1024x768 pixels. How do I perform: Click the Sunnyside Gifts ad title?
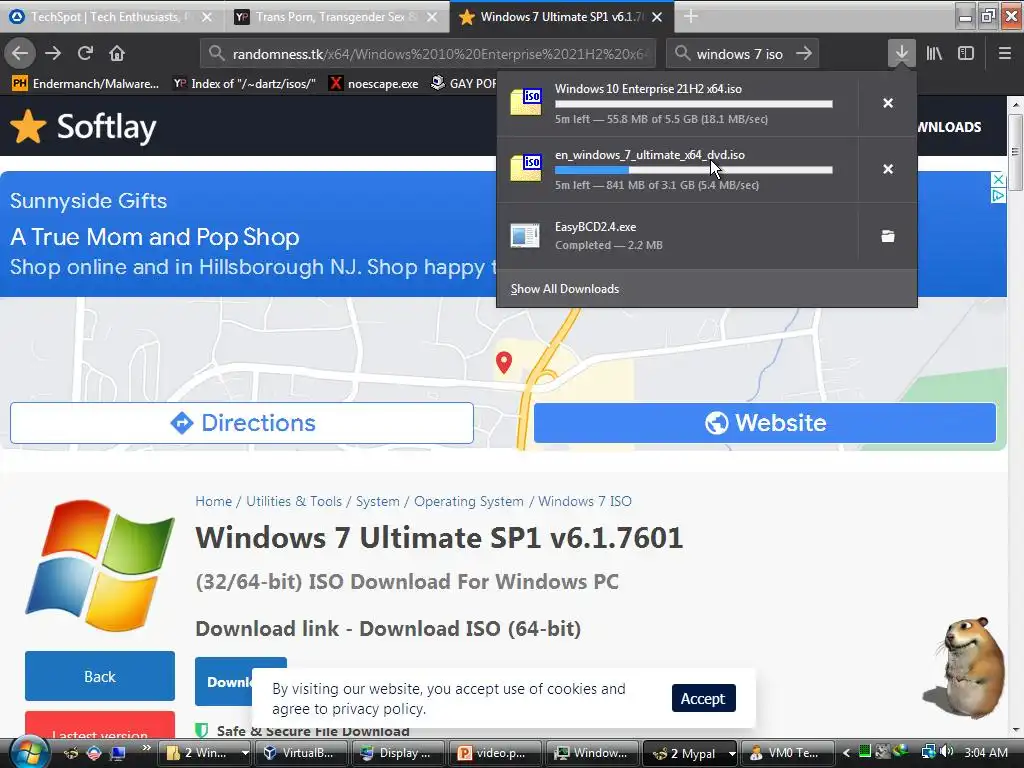coord(88,200)
